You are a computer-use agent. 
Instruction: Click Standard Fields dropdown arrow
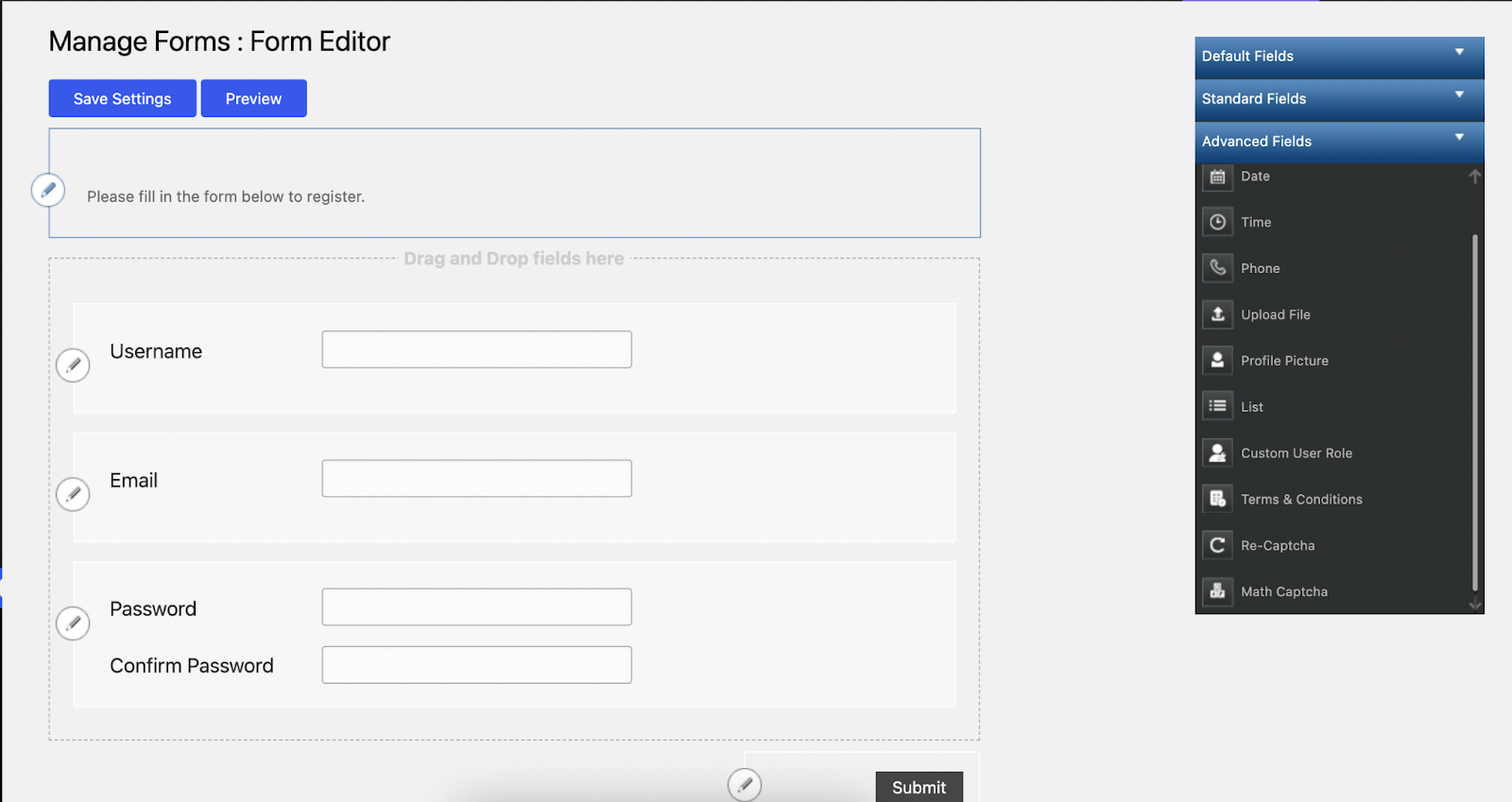tap(1459, 94)
